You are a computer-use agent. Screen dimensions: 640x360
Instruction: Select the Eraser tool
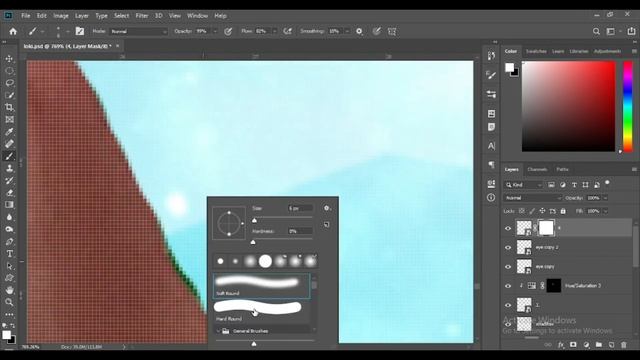click(9, 193)
